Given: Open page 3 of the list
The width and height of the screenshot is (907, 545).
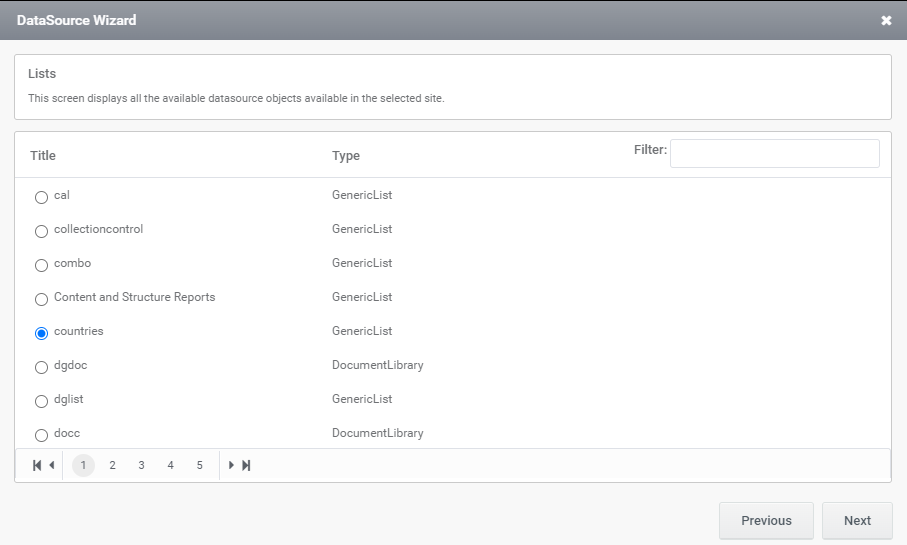Looking at the screenshot, I should coord(141,465).
